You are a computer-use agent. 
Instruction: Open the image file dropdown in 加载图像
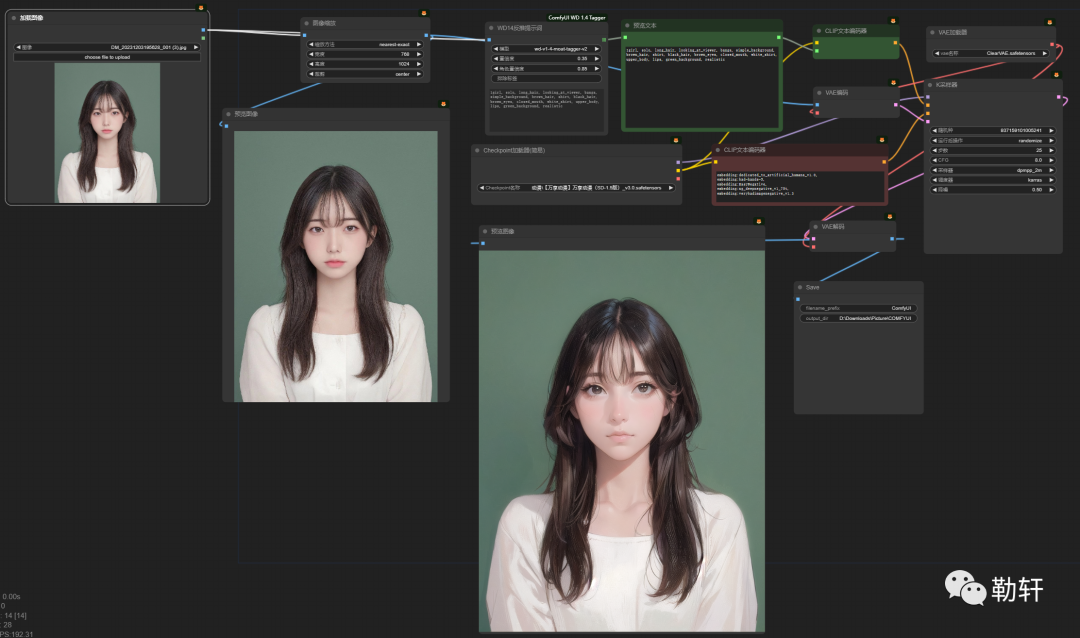pos(107,48)
